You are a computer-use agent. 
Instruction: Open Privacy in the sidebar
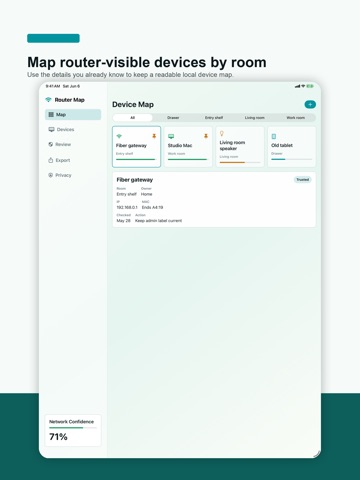coord(73,175)
